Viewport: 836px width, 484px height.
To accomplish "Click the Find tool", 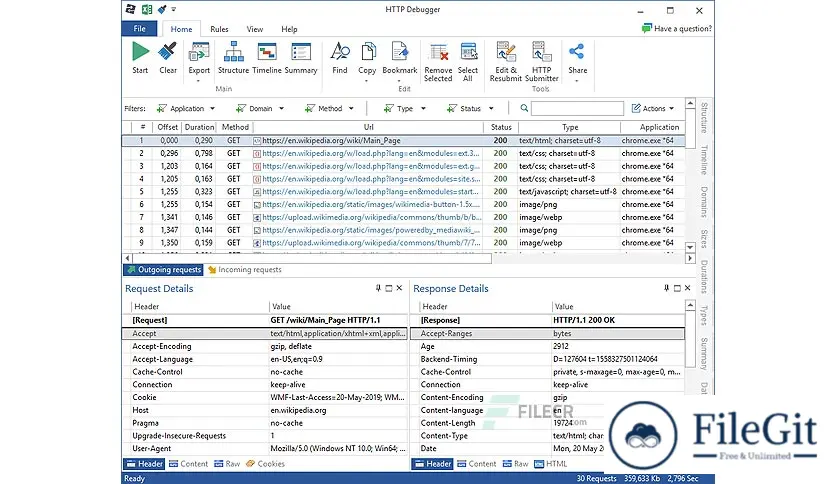I will 340,52.
